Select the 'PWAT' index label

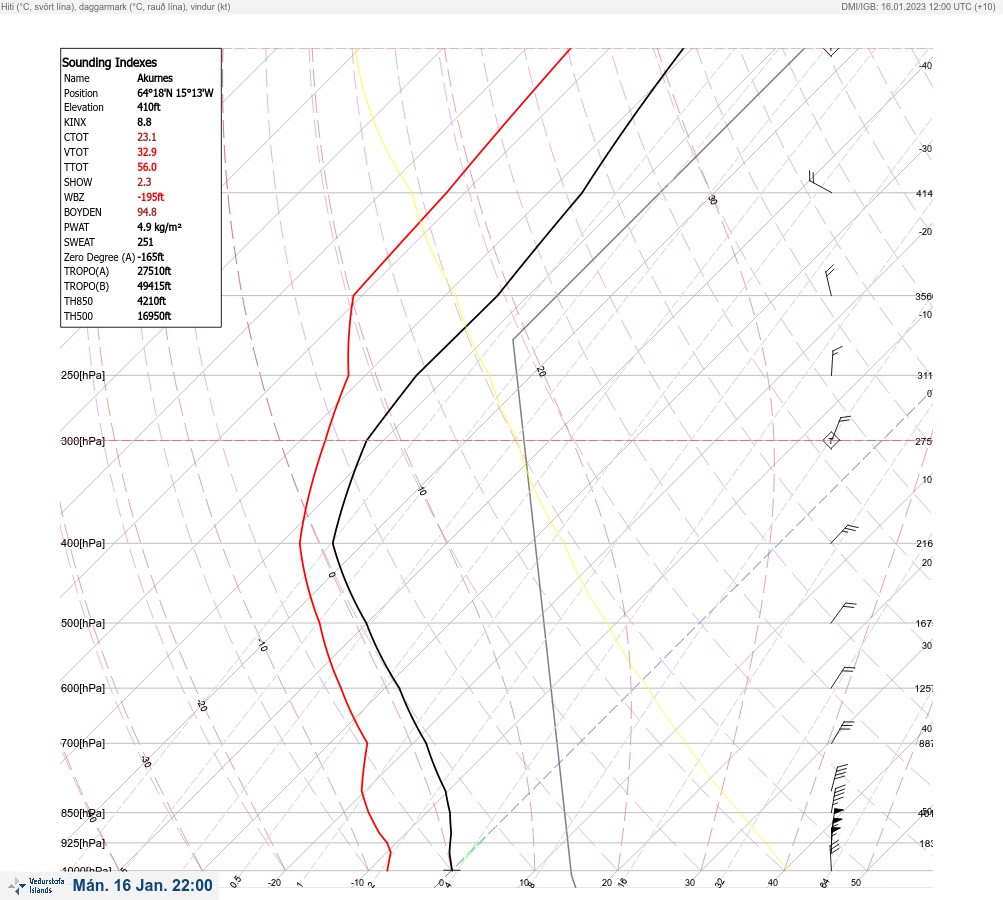click(76, 227)
